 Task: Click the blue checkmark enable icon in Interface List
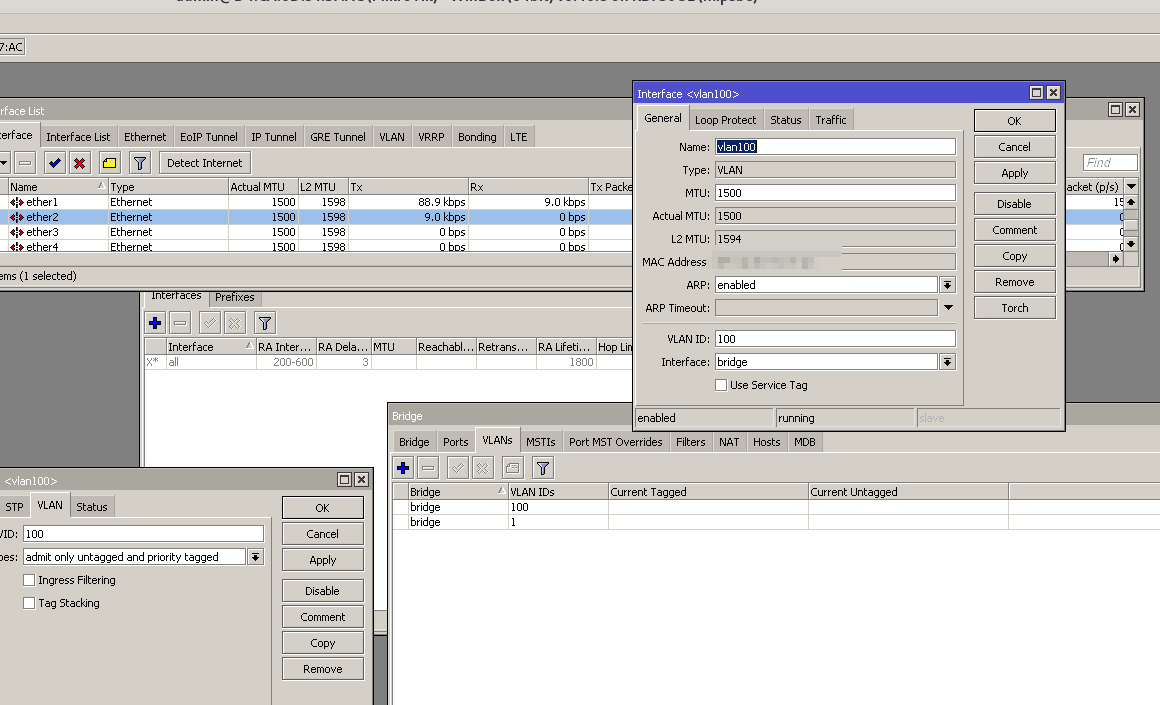point(55,163)
